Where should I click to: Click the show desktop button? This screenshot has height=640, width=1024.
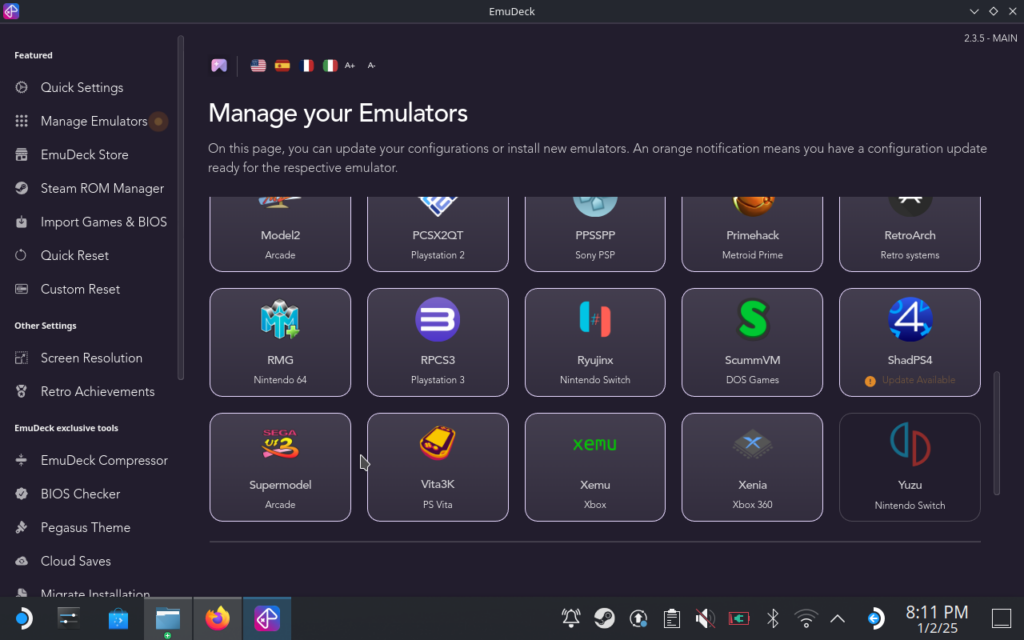click(1001, 618)
